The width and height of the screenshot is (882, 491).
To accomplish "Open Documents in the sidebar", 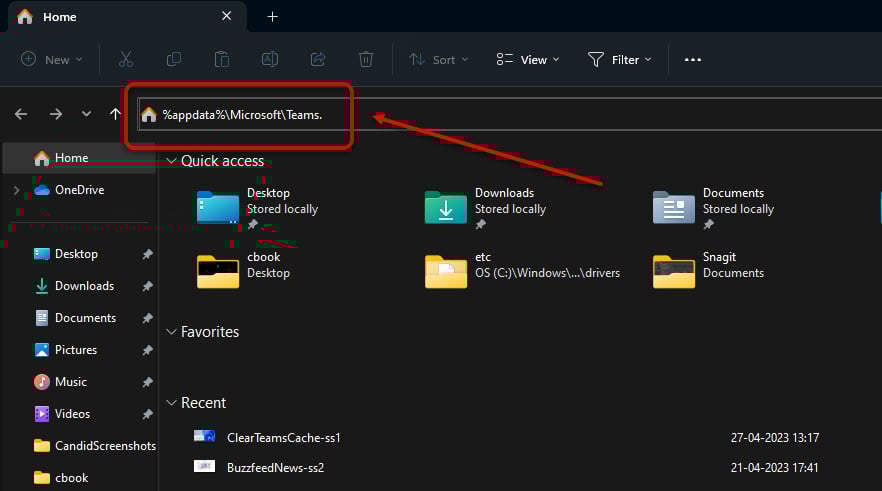I will pyautogui.click(x=86, y=318).
